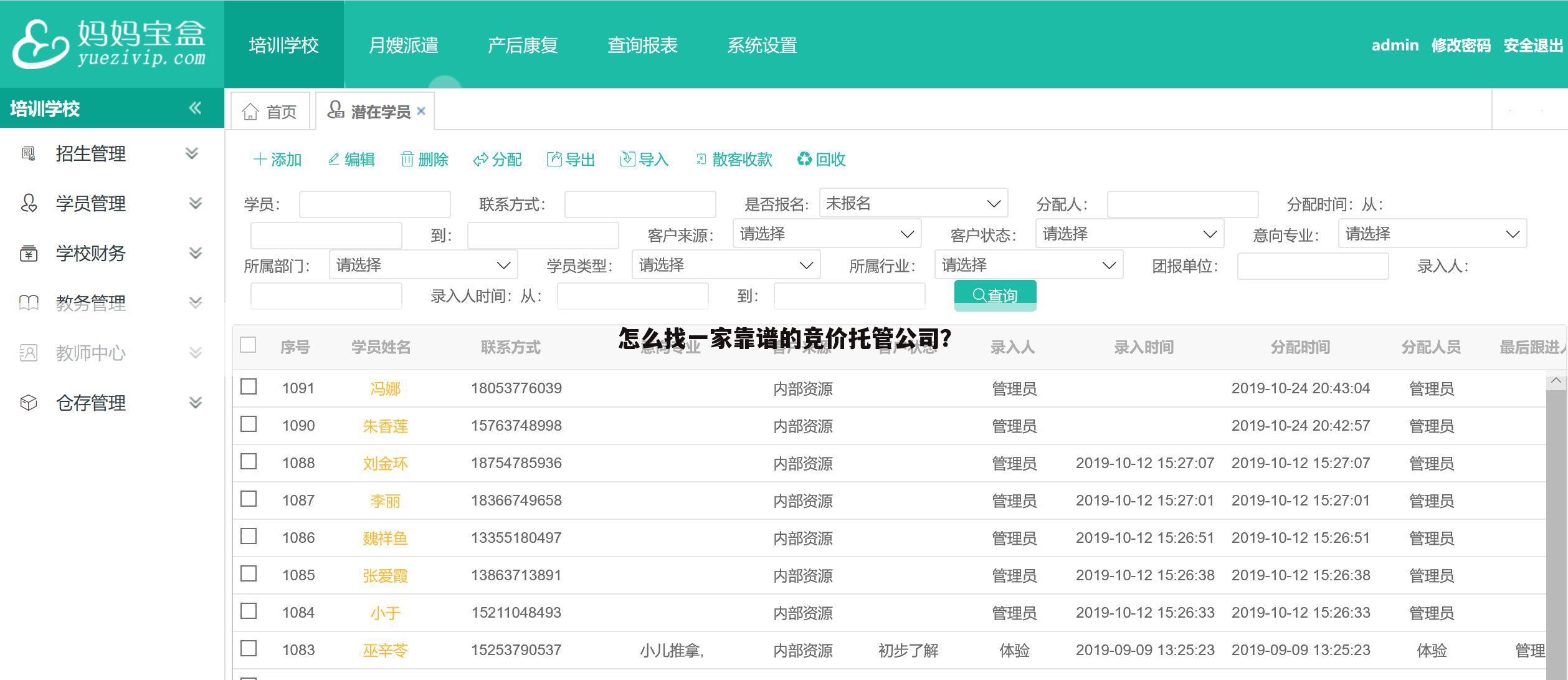
Task: Check the row 1088 刘金环 checkbox
Action: (249, 462)
